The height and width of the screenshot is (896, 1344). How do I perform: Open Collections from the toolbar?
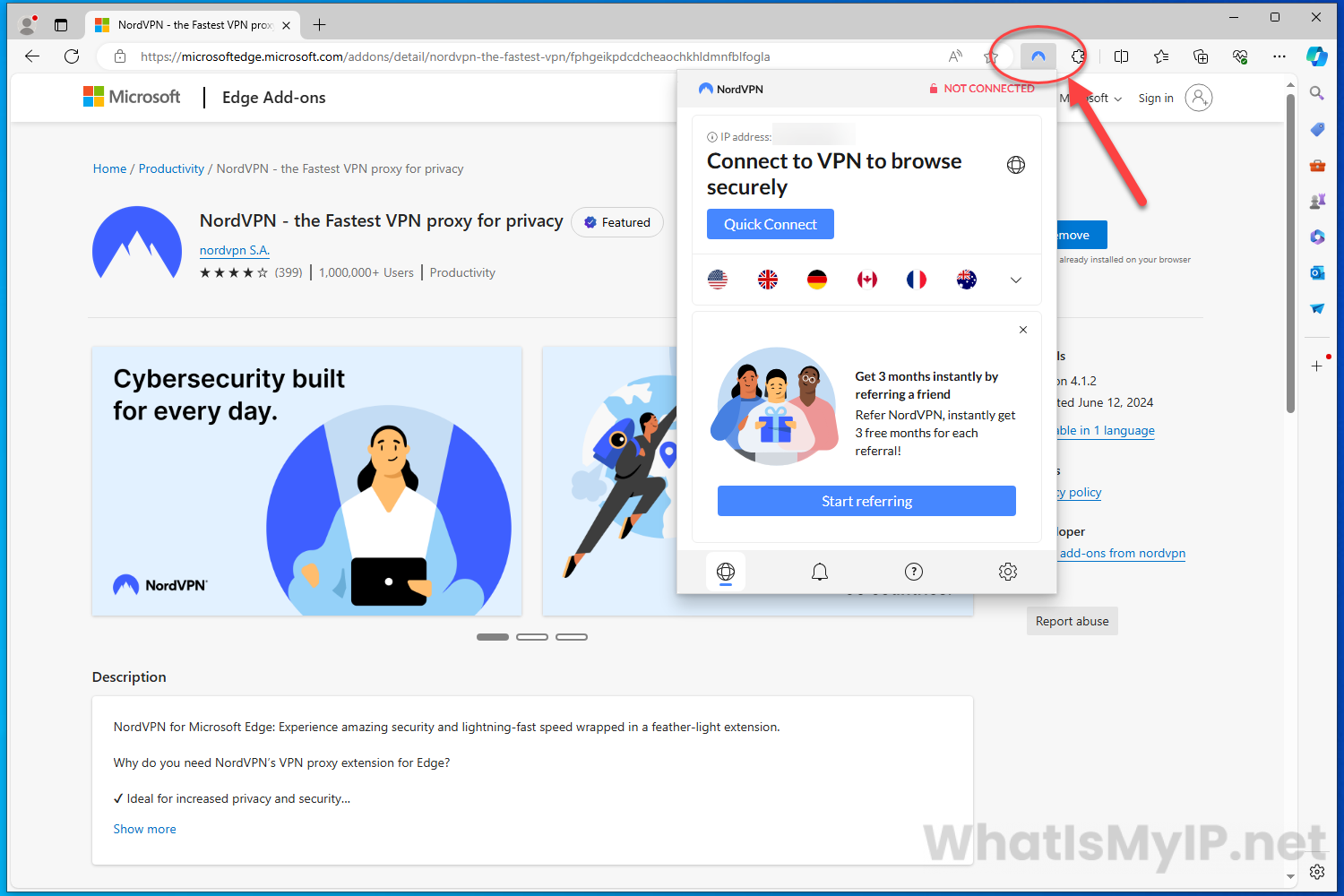pyautogui.click(x=1201, y=56)
